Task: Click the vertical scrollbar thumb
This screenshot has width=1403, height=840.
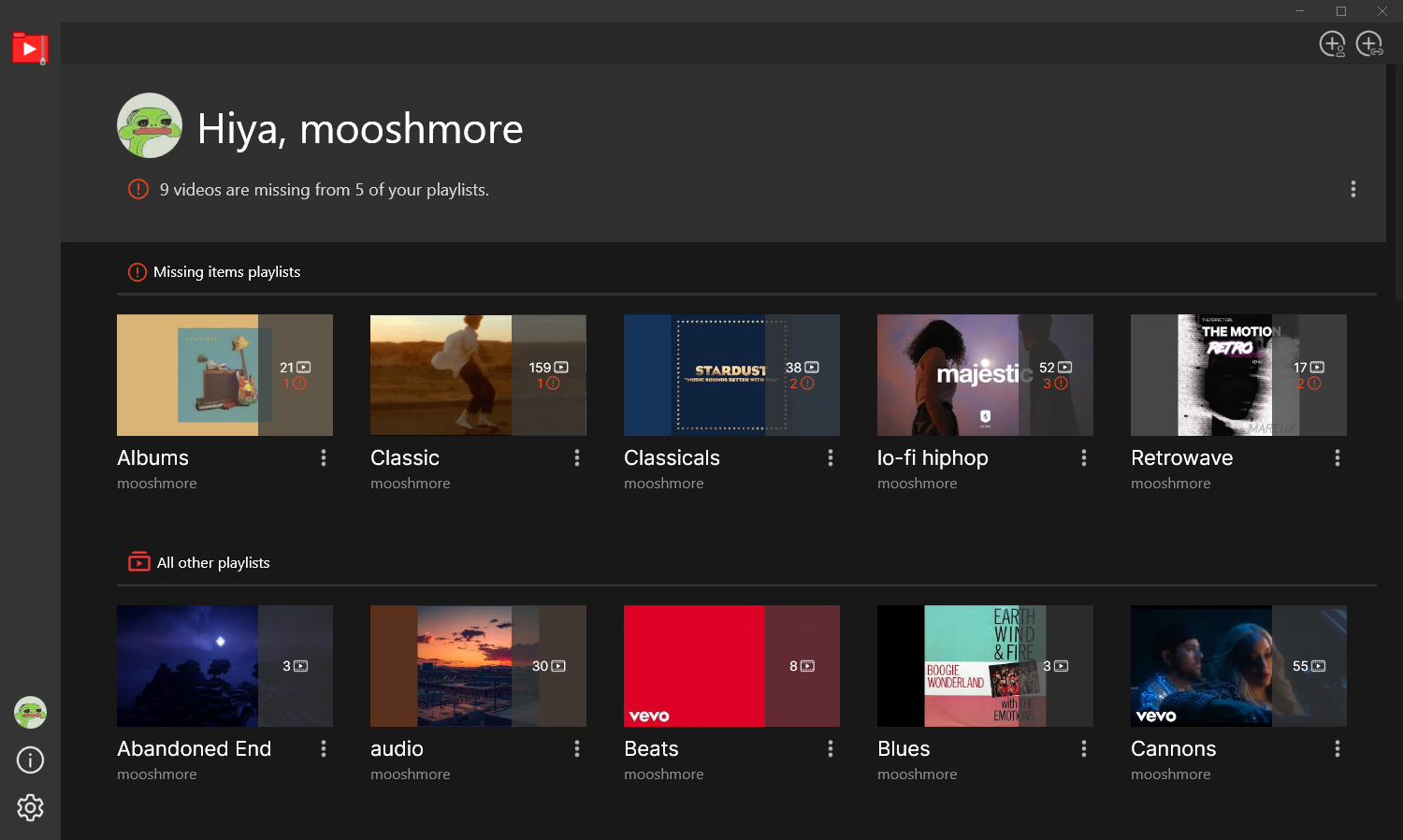Action: point(1398,182)
